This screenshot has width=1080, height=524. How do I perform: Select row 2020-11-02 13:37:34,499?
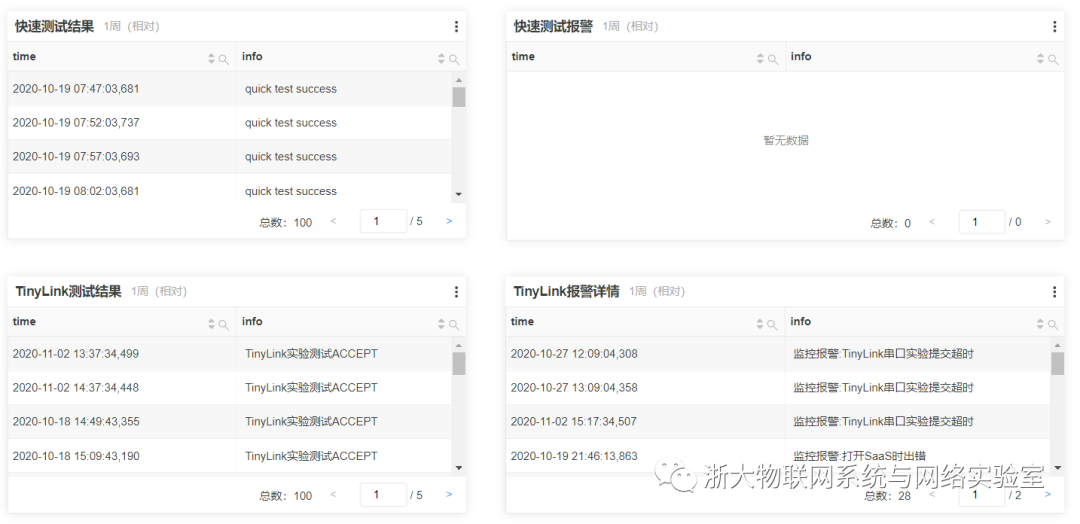(x=229, y=354)
